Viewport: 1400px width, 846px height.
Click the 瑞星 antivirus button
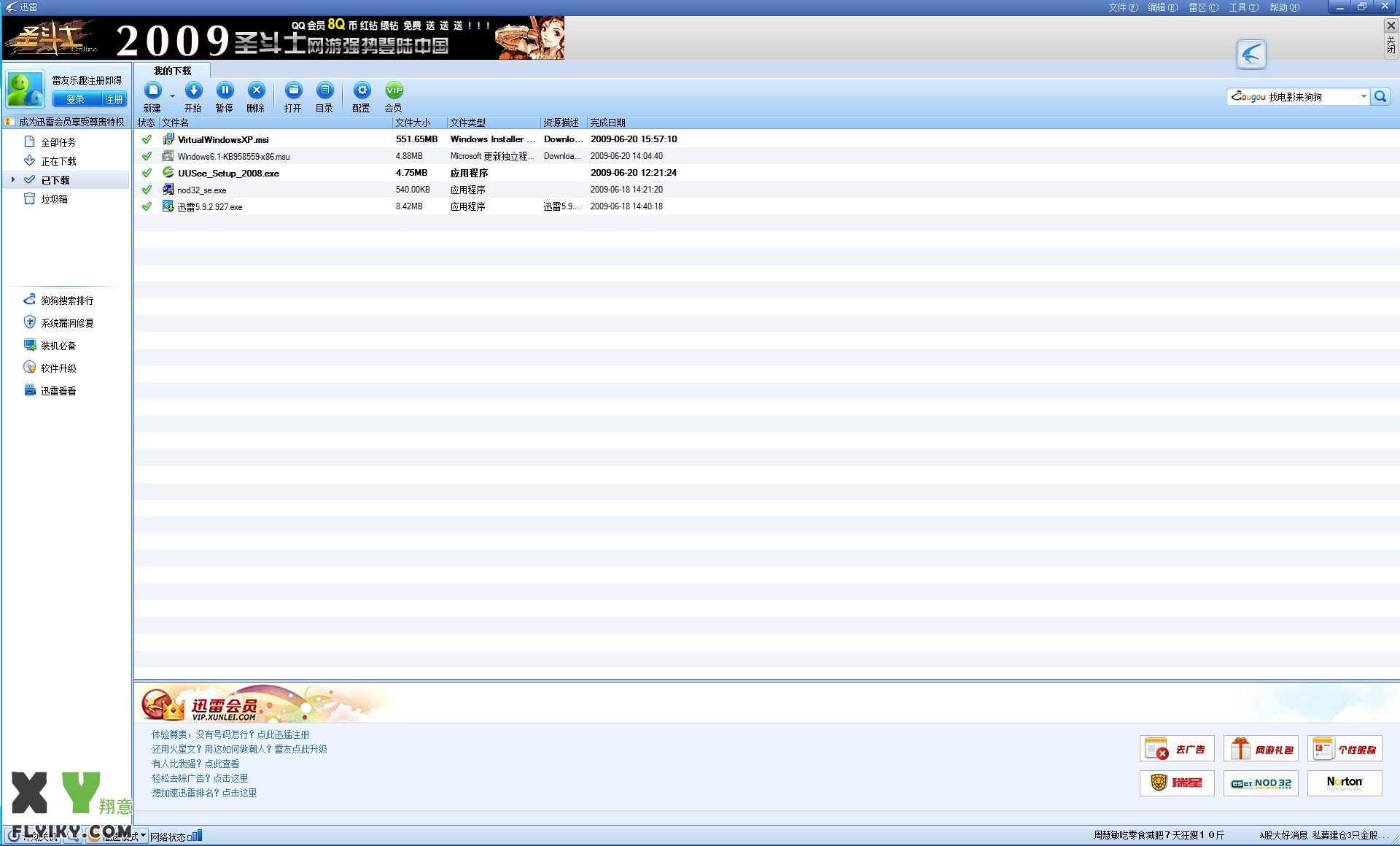[1177, 783]
